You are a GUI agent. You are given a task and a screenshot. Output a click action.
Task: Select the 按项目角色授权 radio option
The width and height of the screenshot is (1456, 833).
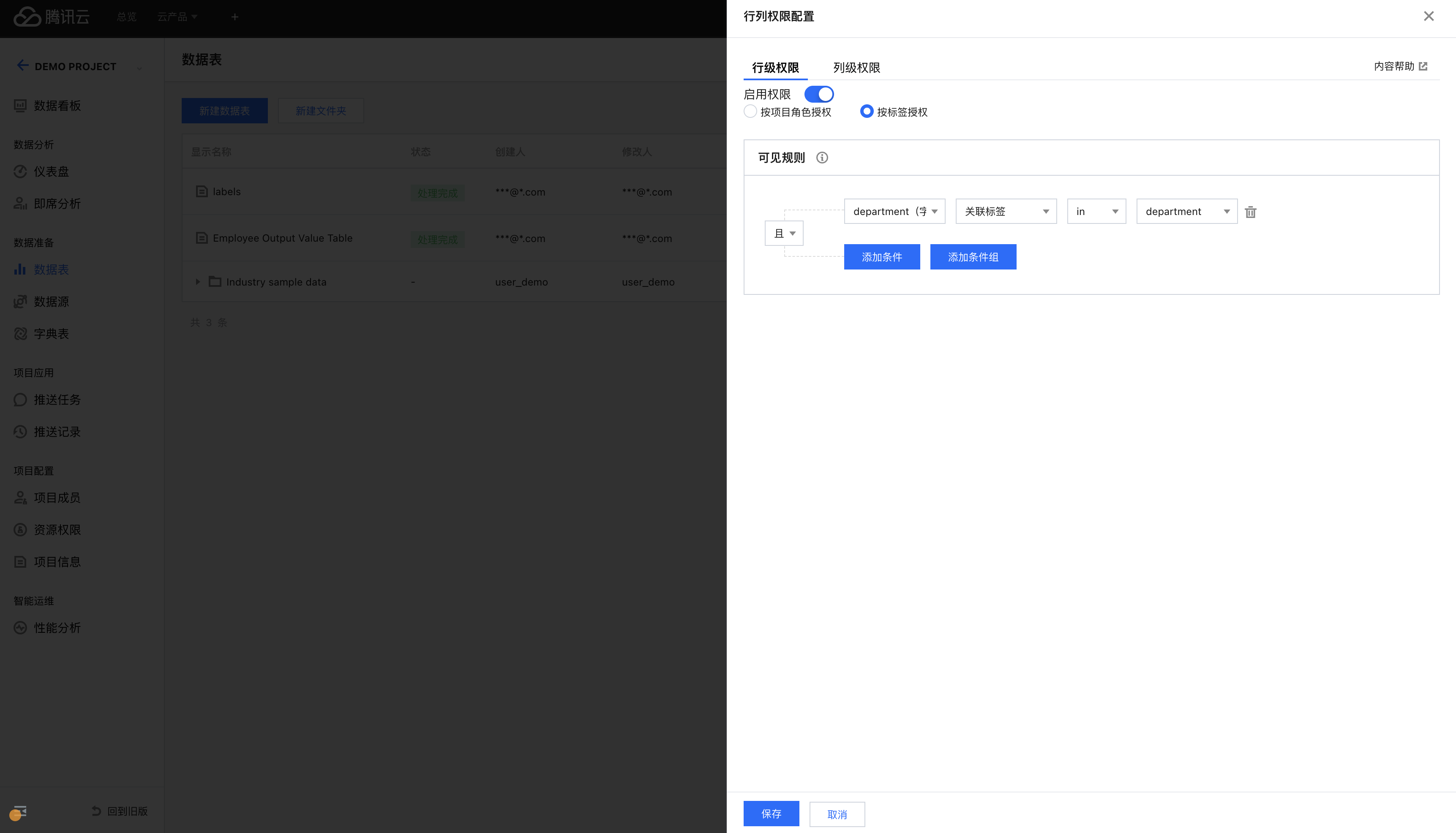(750, 112)
